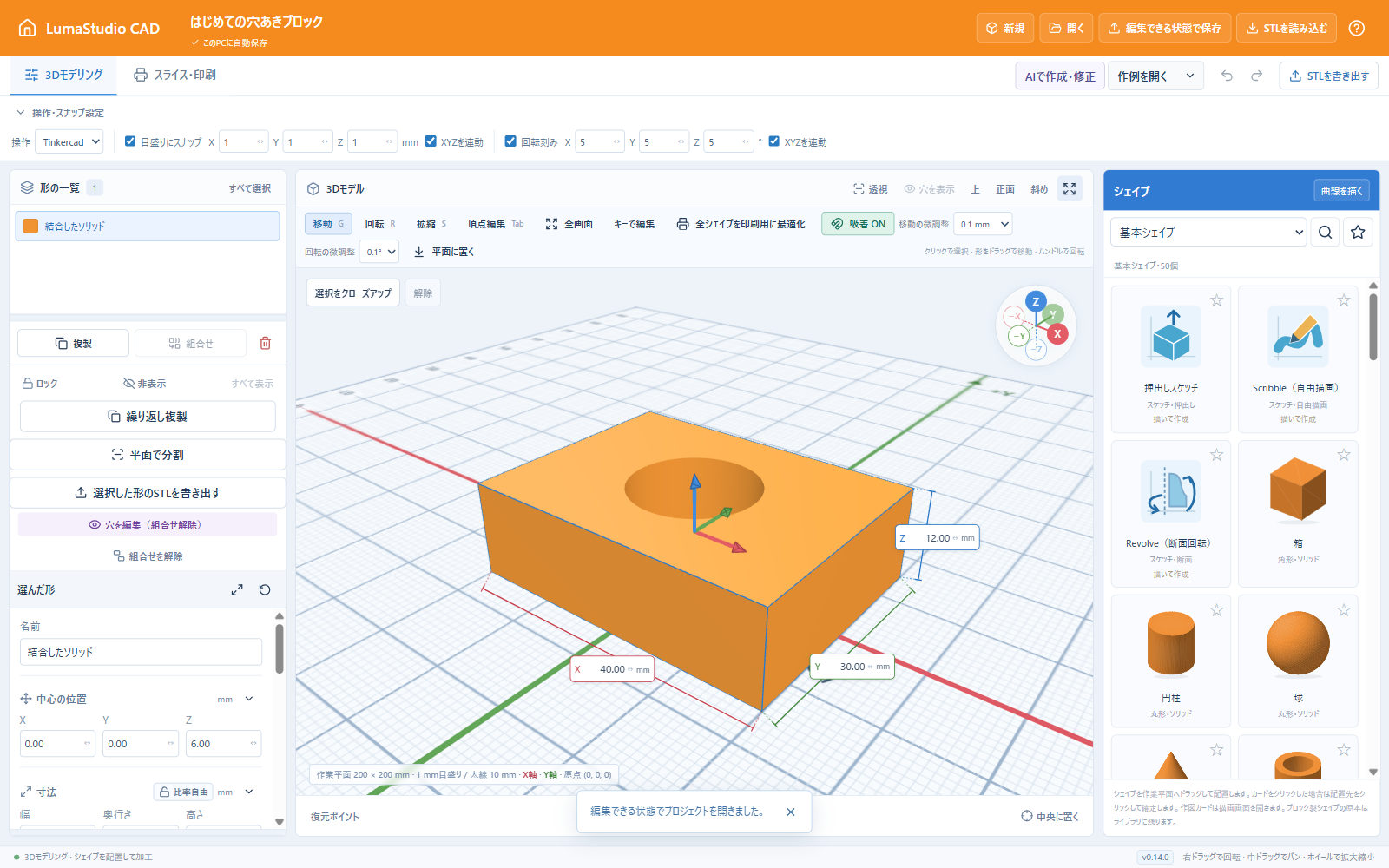The width and height of the screenshot is (1389, 868).
Task: Toggle fullscreen viewport expand icon
Action: (1070, 188)
